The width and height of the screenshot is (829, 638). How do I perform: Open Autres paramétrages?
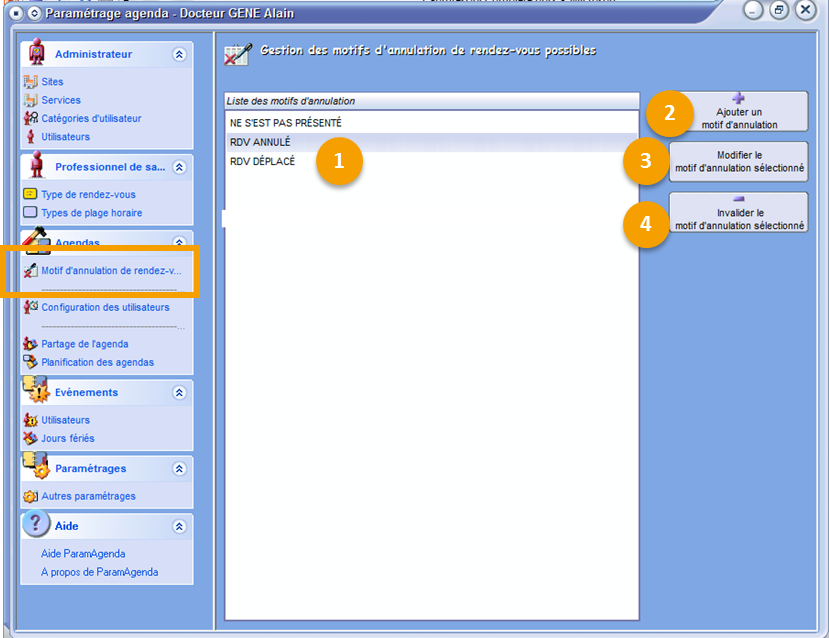click(88, 496)
